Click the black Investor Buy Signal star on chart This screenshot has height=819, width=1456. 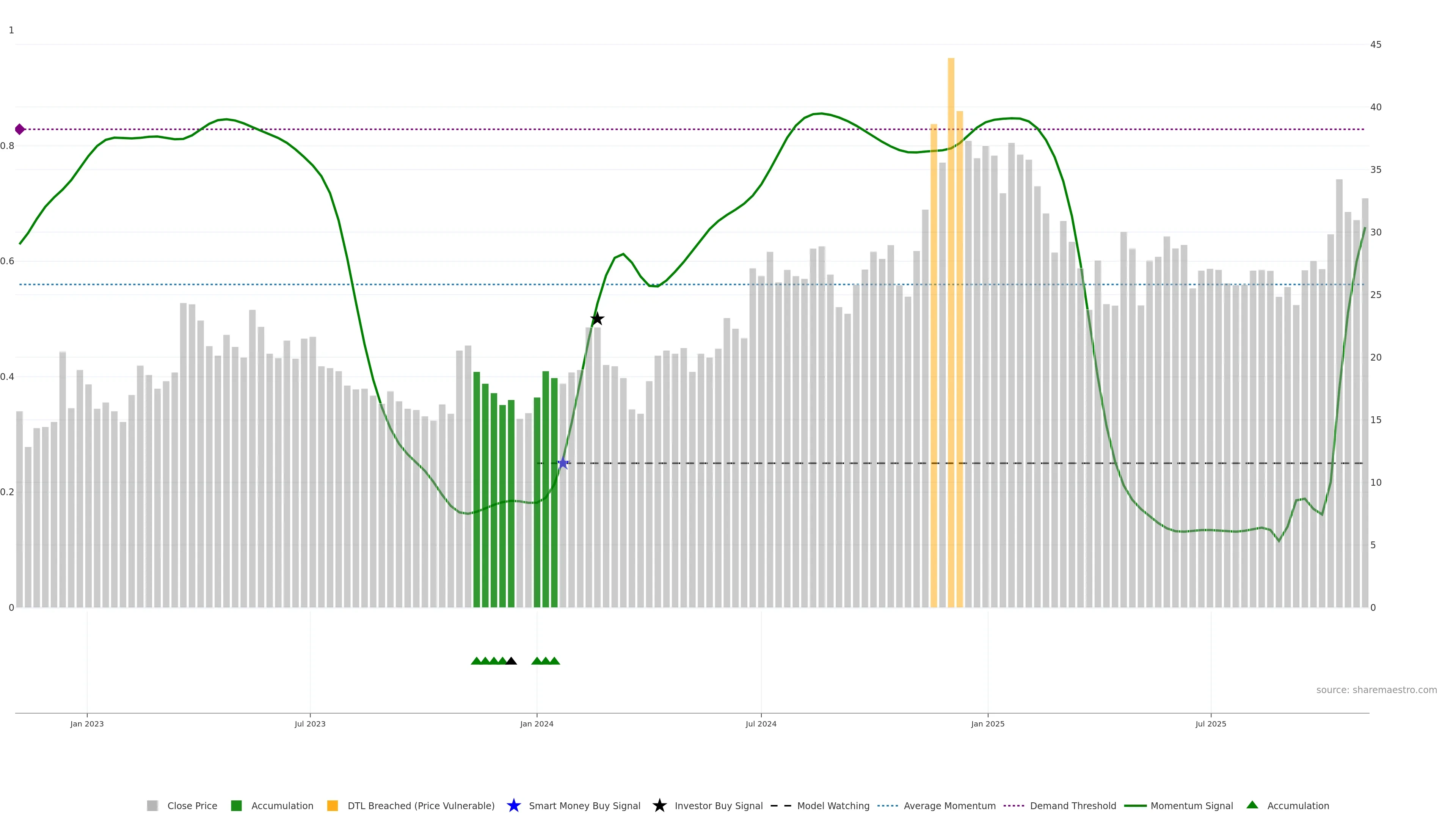pyautogui.click(x=597, y=319)
